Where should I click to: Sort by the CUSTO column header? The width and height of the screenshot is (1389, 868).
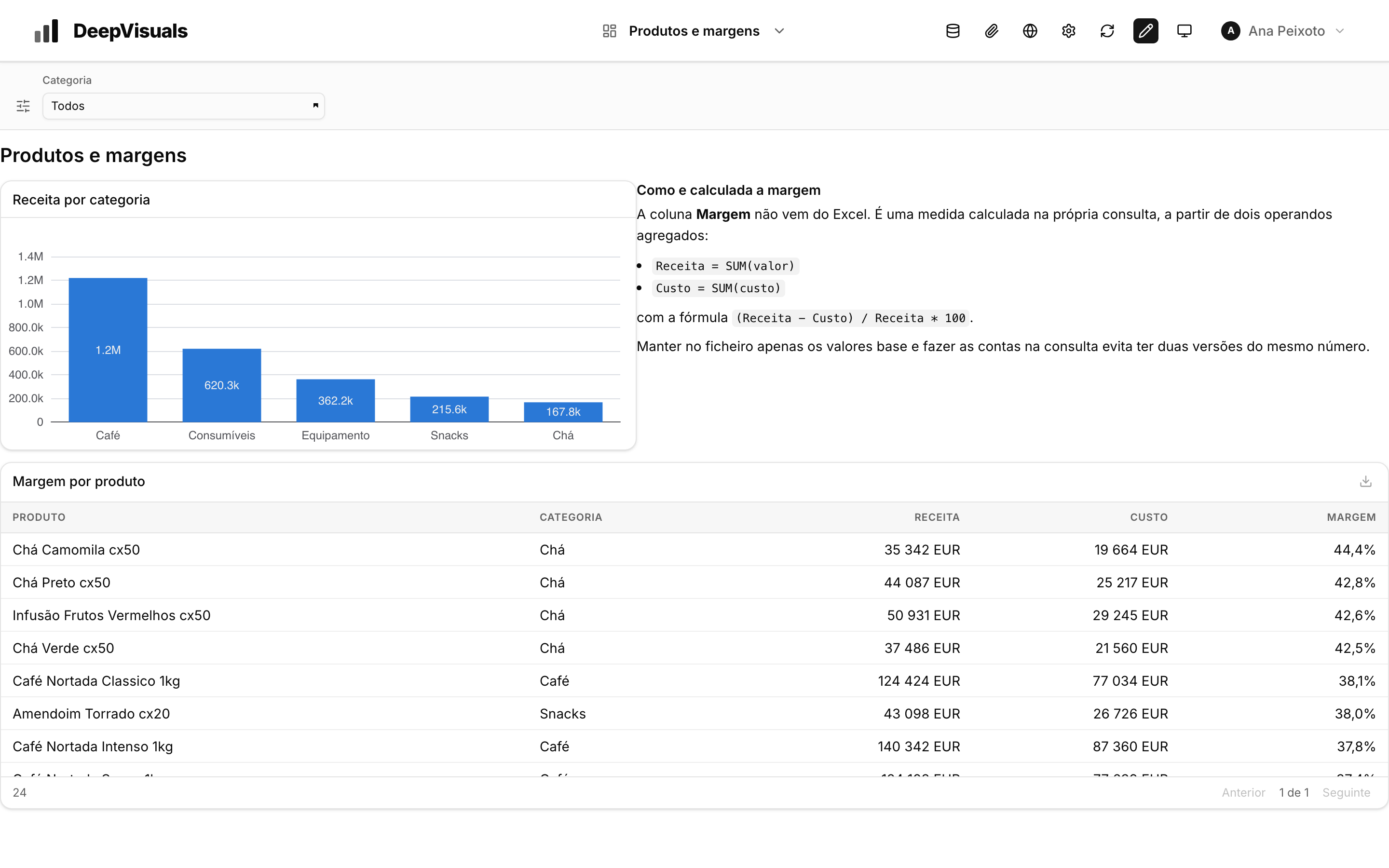[x=1149, y=517]
